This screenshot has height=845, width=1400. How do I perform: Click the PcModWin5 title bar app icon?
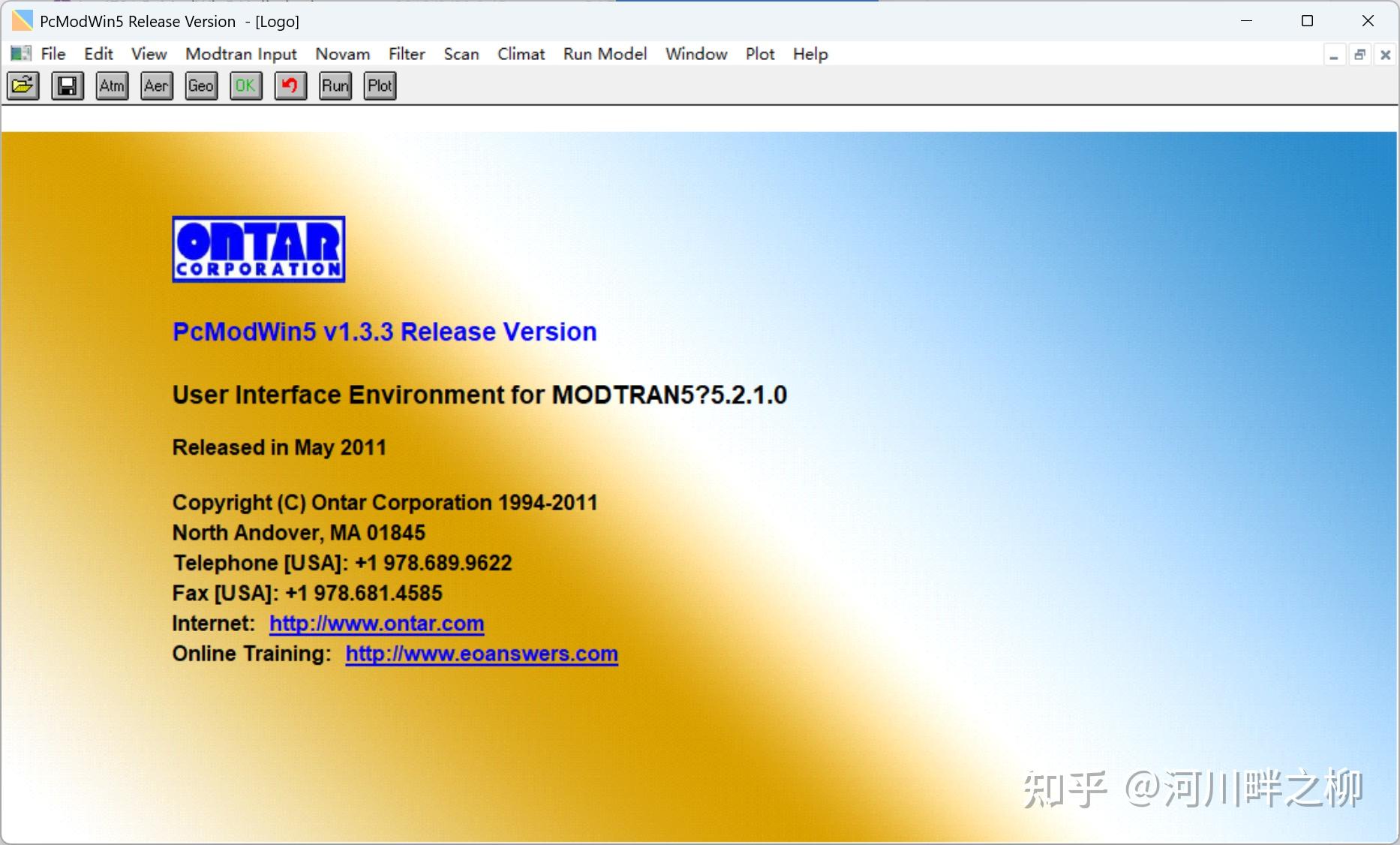[23, 21]
